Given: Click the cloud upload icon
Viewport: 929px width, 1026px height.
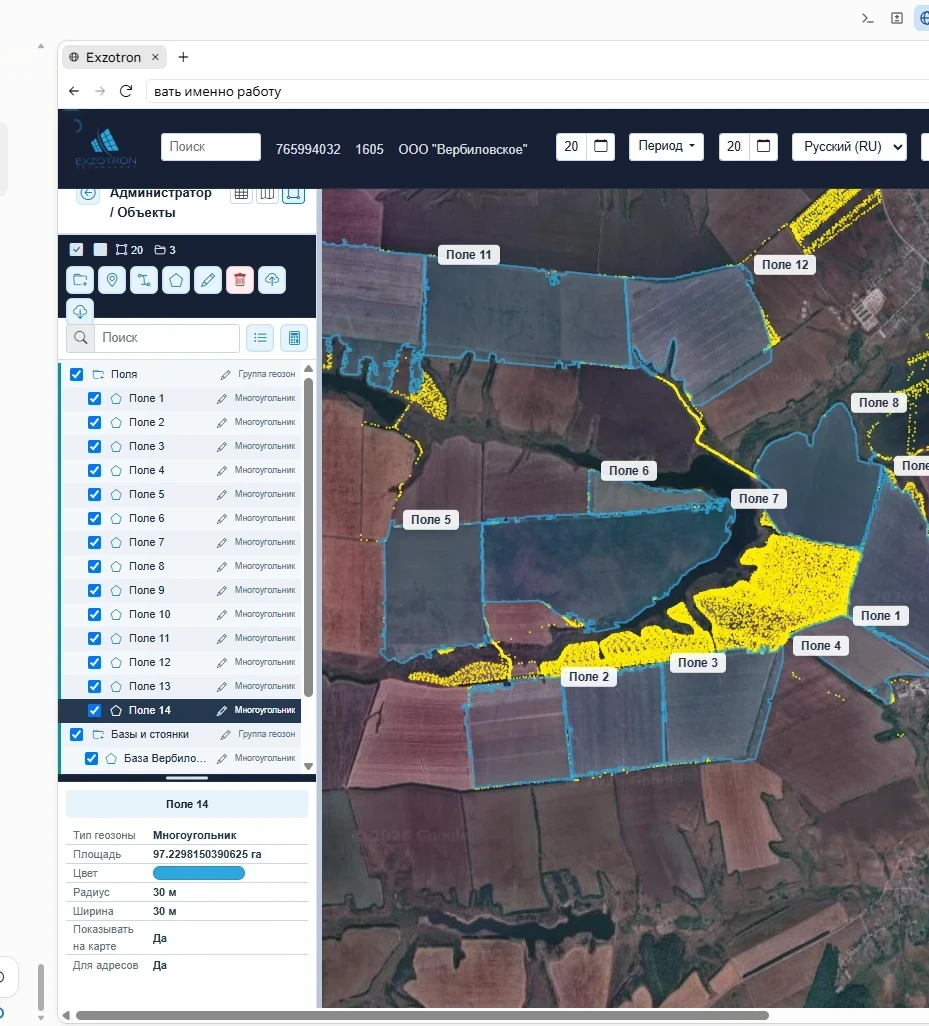Looking at the screenshot, I should pos(272,280).
